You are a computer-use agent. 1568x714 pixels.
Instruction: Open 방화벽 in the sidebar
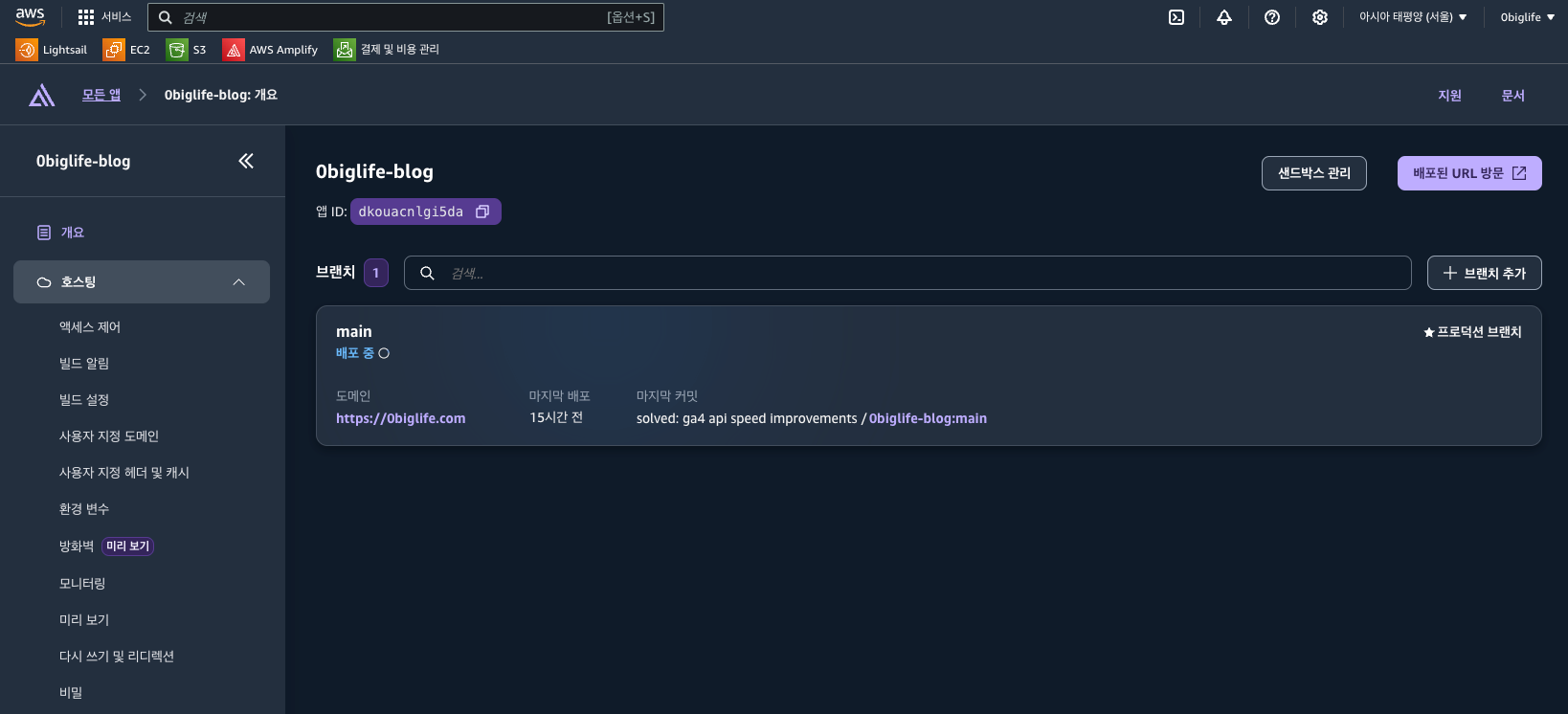tap(77, 547)
